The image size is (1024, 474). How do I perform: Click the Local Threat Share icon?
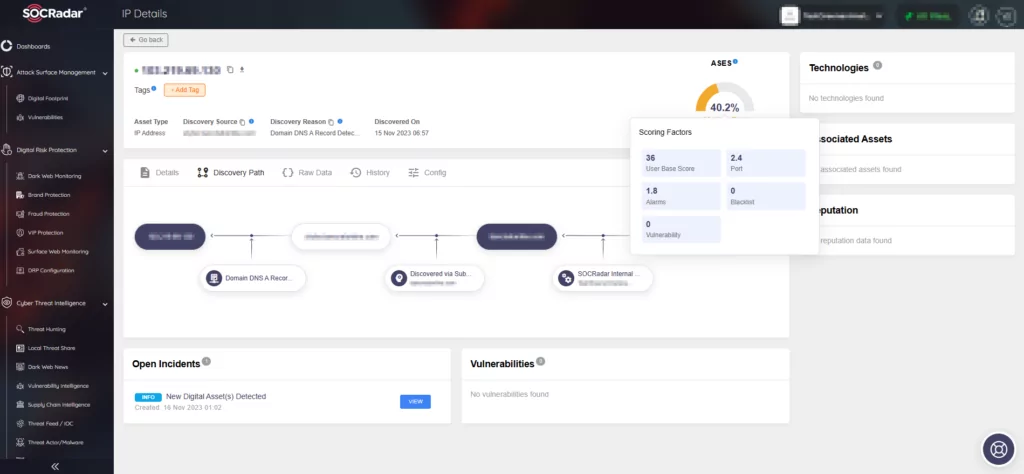tap(20, 348)
